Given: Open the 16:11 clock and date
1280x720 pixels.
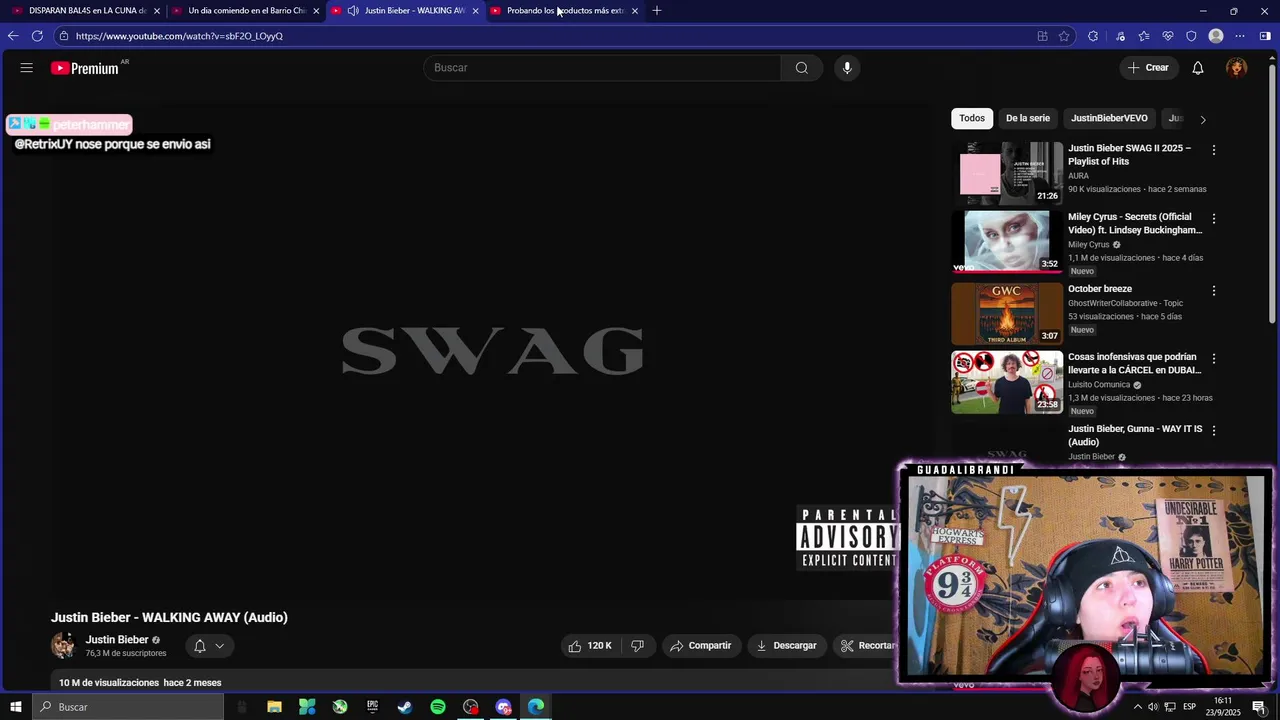Looking at the screenshot, I should click(1223, 707).
